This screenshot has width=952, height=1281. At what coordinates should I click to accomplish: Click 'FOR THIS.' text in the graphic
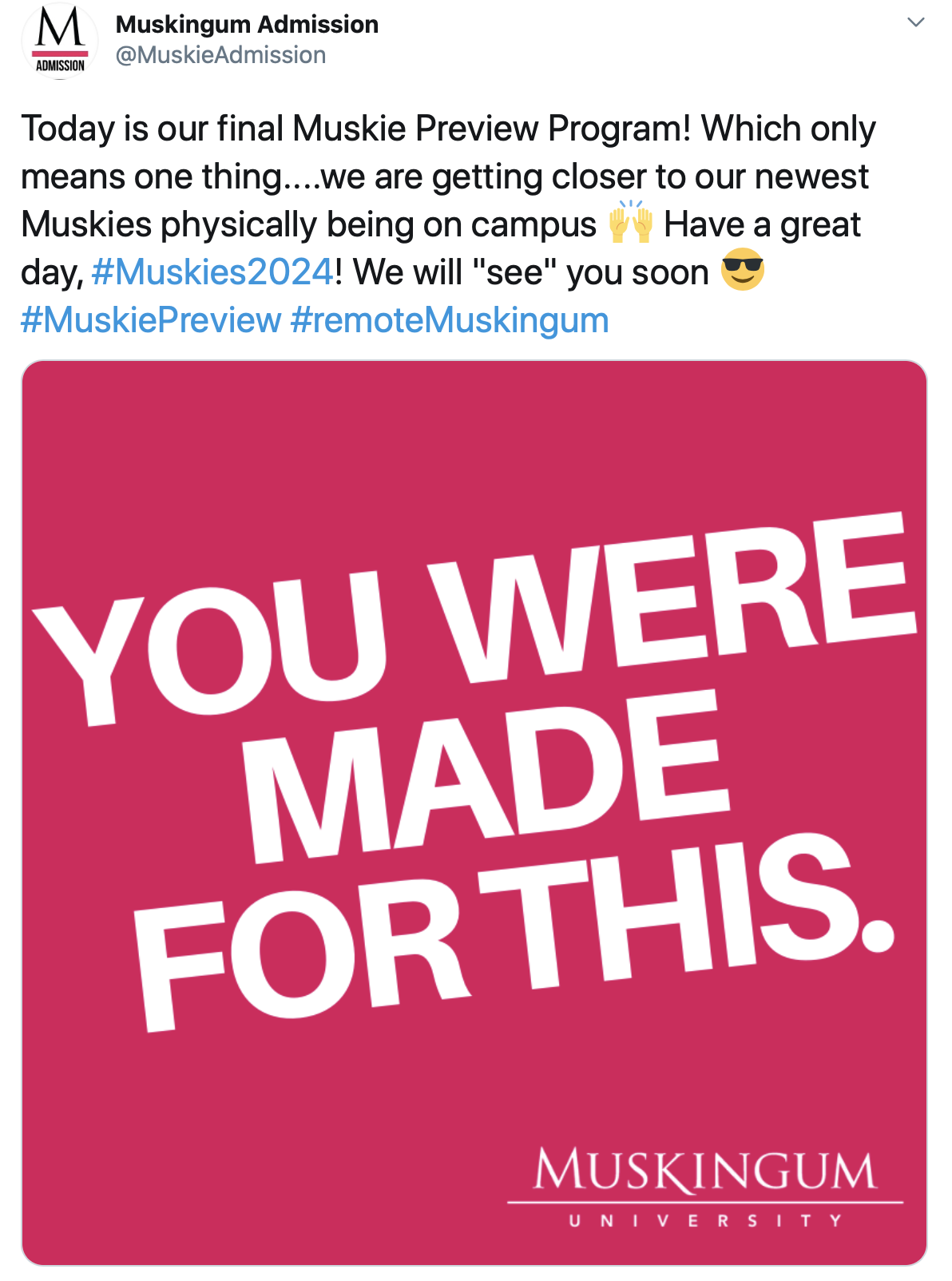pyautogui.click(x=513, y=930)
